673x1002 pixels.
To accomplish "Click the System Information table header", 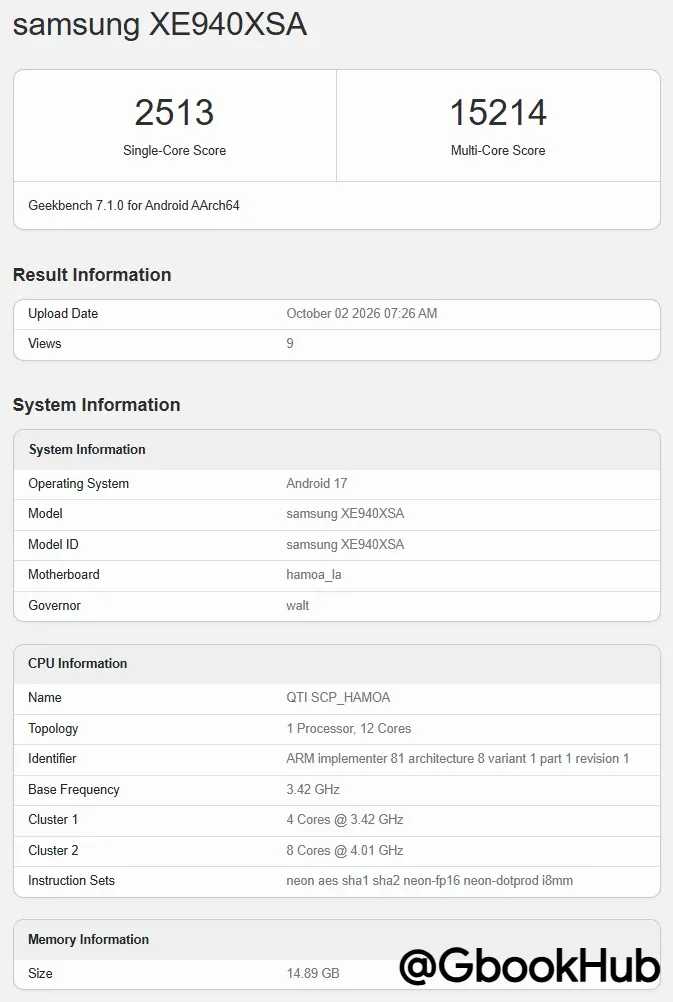I will (87, 449).
